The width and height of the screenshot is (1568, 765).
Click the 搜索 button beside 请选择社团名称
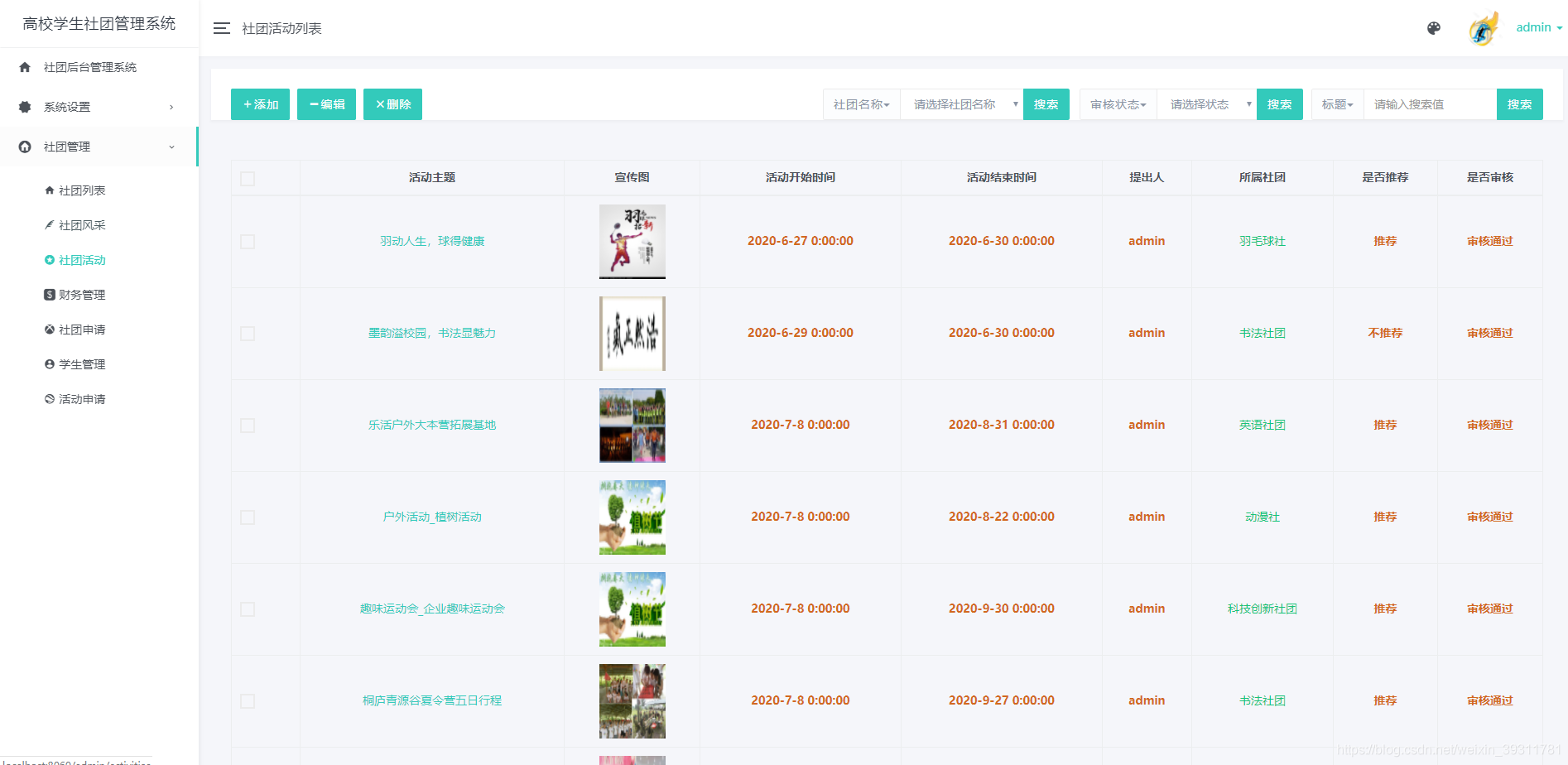[x=1046, y=104]
